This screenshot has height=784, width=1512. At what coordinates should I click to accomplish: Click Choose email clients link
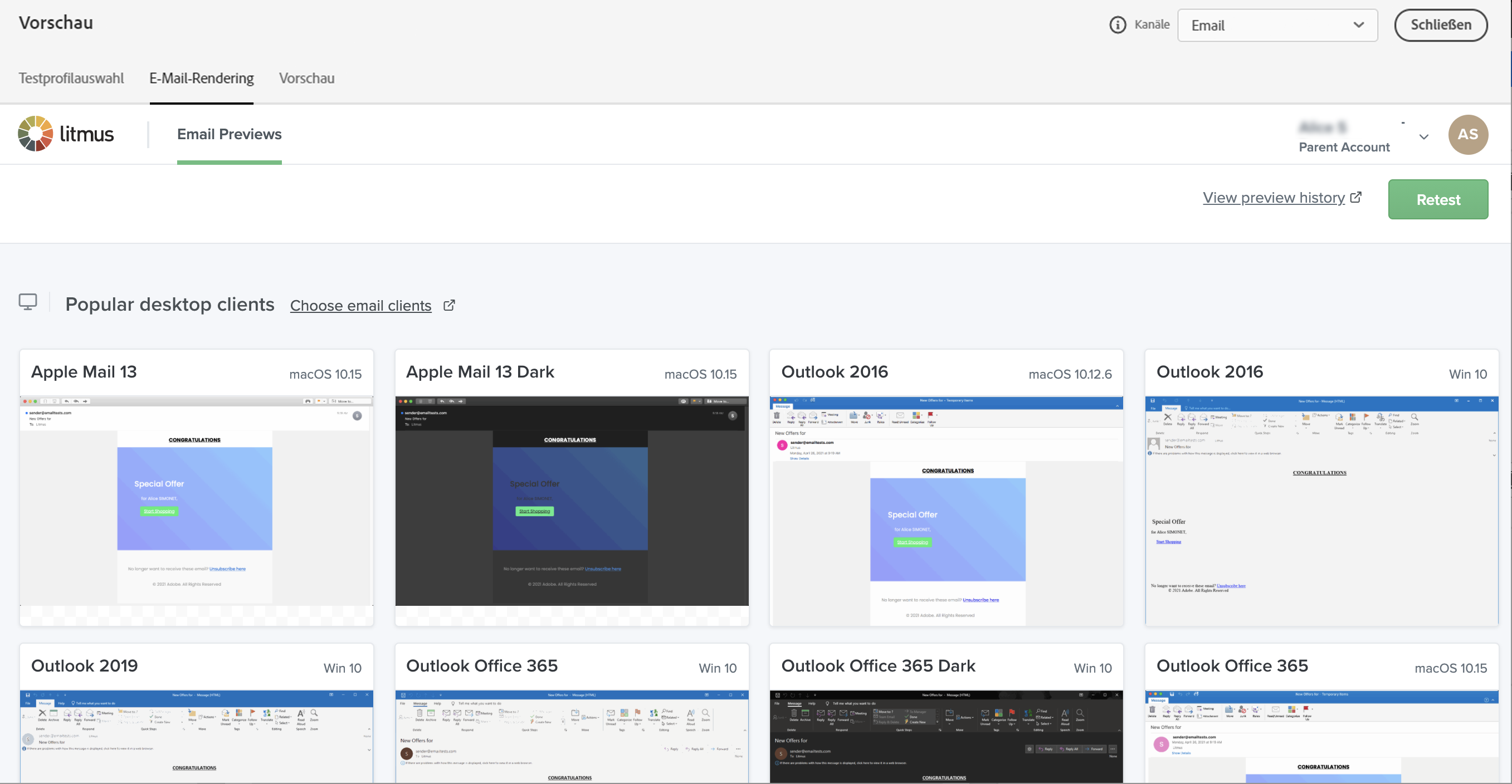[x=360, y=306]
